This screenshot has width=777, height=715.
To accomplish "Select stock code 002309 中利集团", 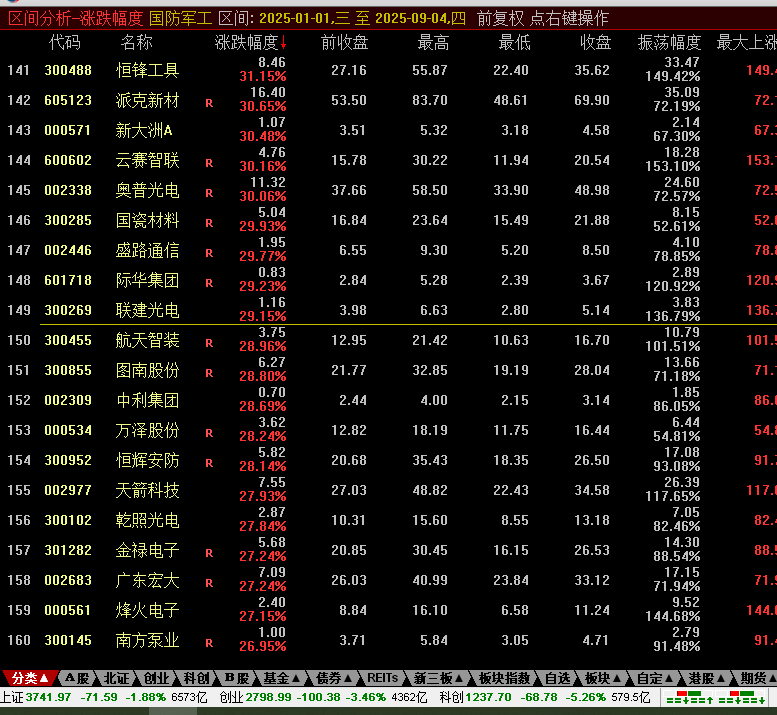I will 67,400.
